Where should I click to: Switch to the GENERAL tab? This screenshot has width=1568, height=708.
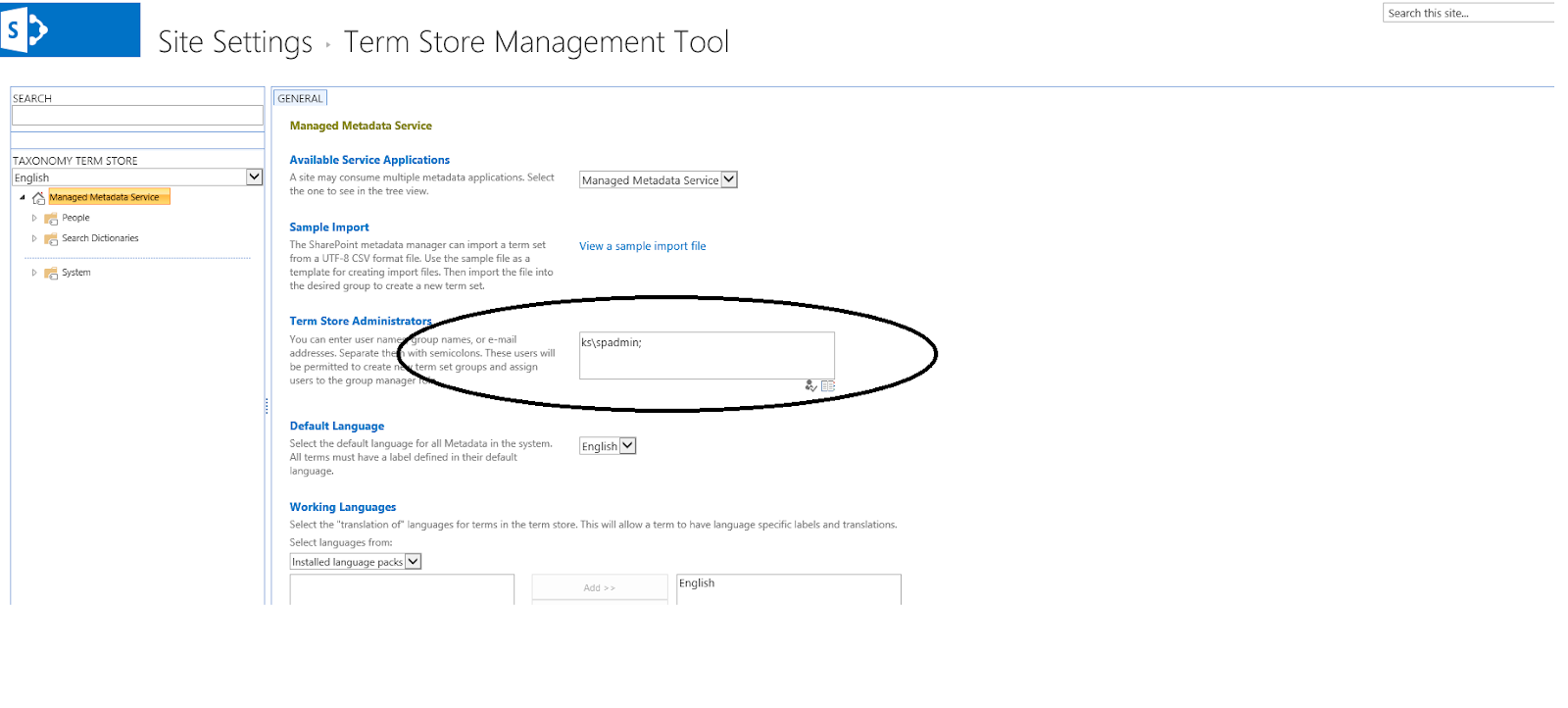coord(300,98)
